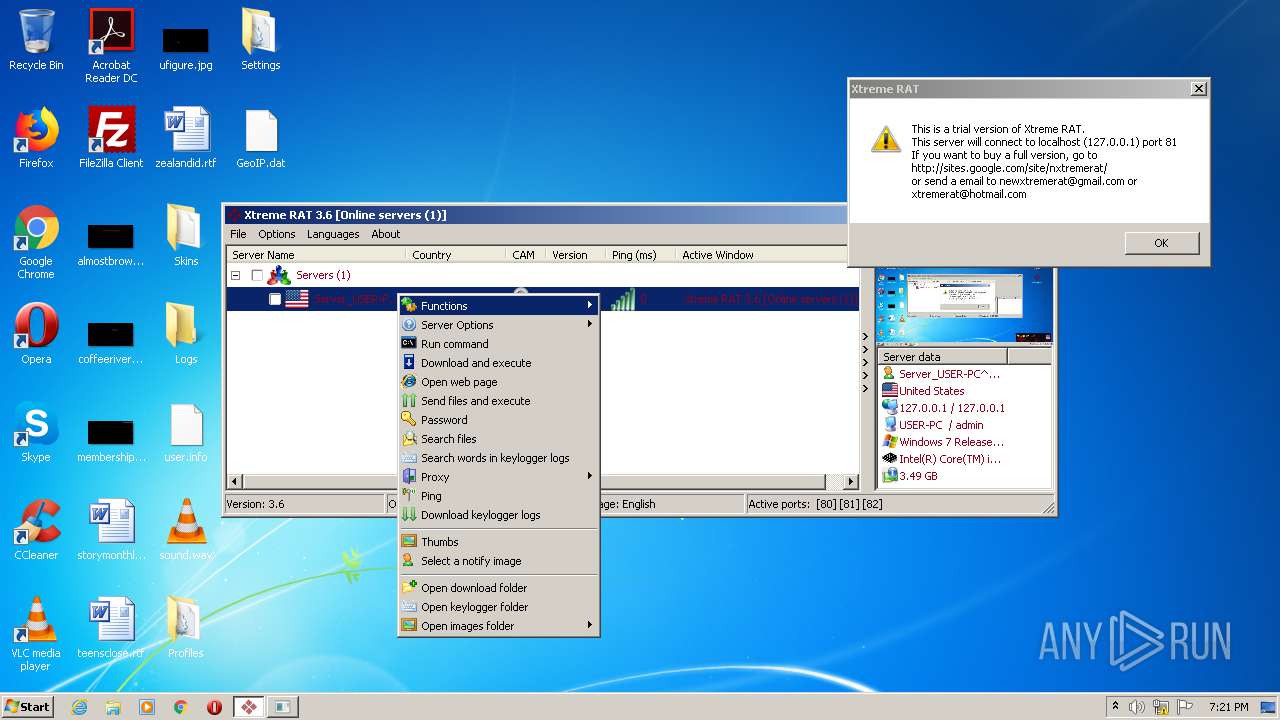Image resolution: width=1280 pixels, height=720 pixels.
Task: Select the GeoIP.dat file on desktop
Action: point(261,138)
